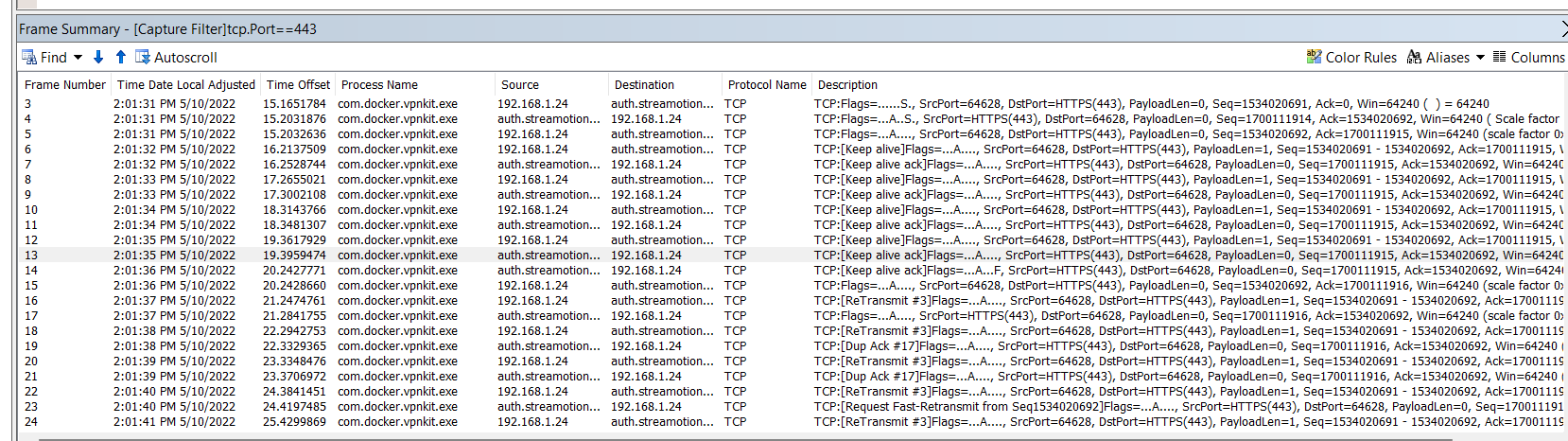Close the Frame Summary panel
Viewport: 1568px width, 441px height.
1562,29
